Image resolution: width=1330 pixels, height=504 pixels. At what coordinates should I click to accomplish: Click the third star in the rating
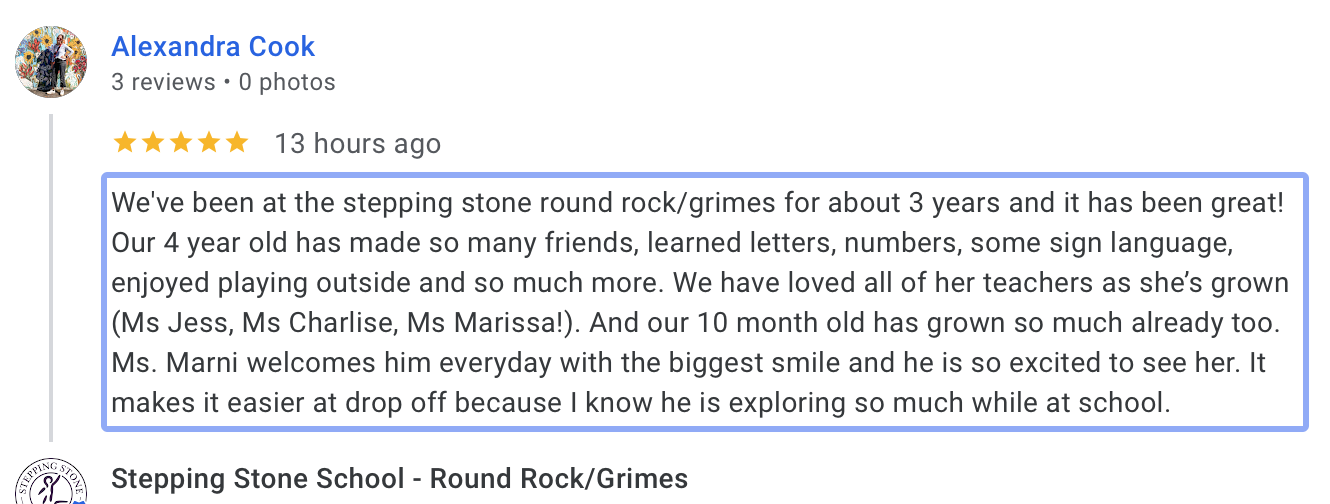[181, 143]
